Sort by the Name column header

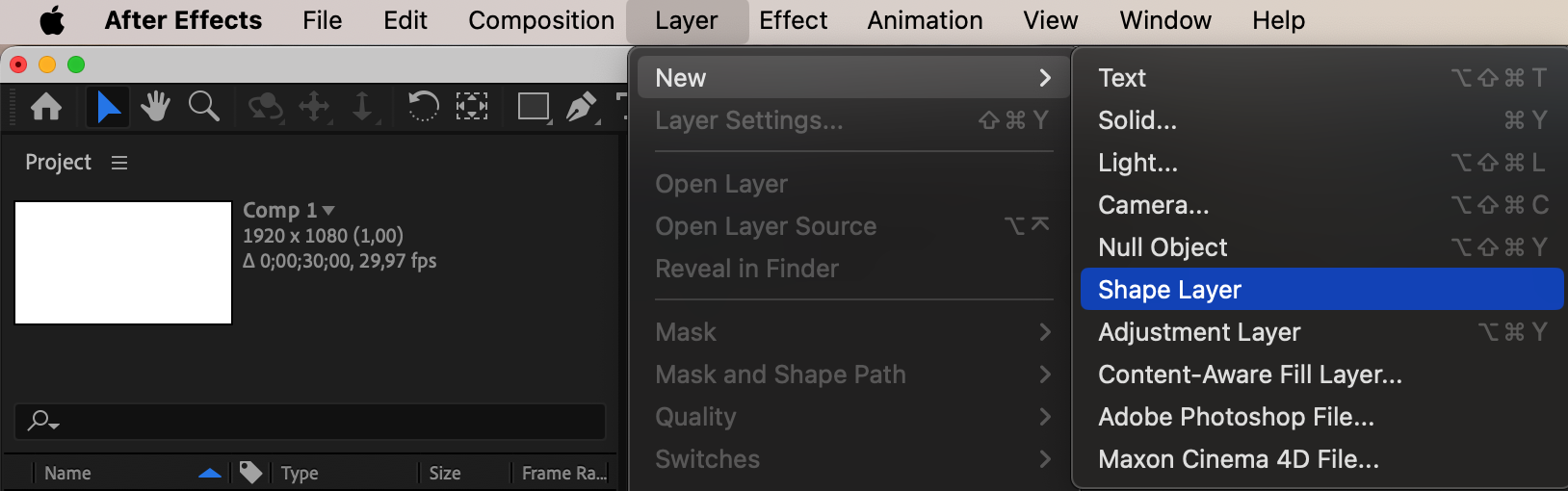point(67,473)
